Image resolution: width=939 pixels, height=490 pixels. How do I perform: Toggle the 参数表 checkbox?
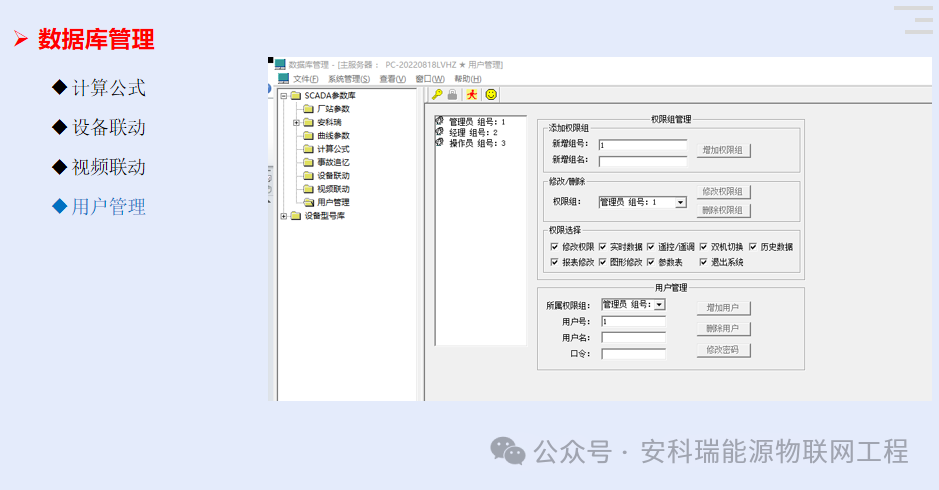tap(651, 262)
